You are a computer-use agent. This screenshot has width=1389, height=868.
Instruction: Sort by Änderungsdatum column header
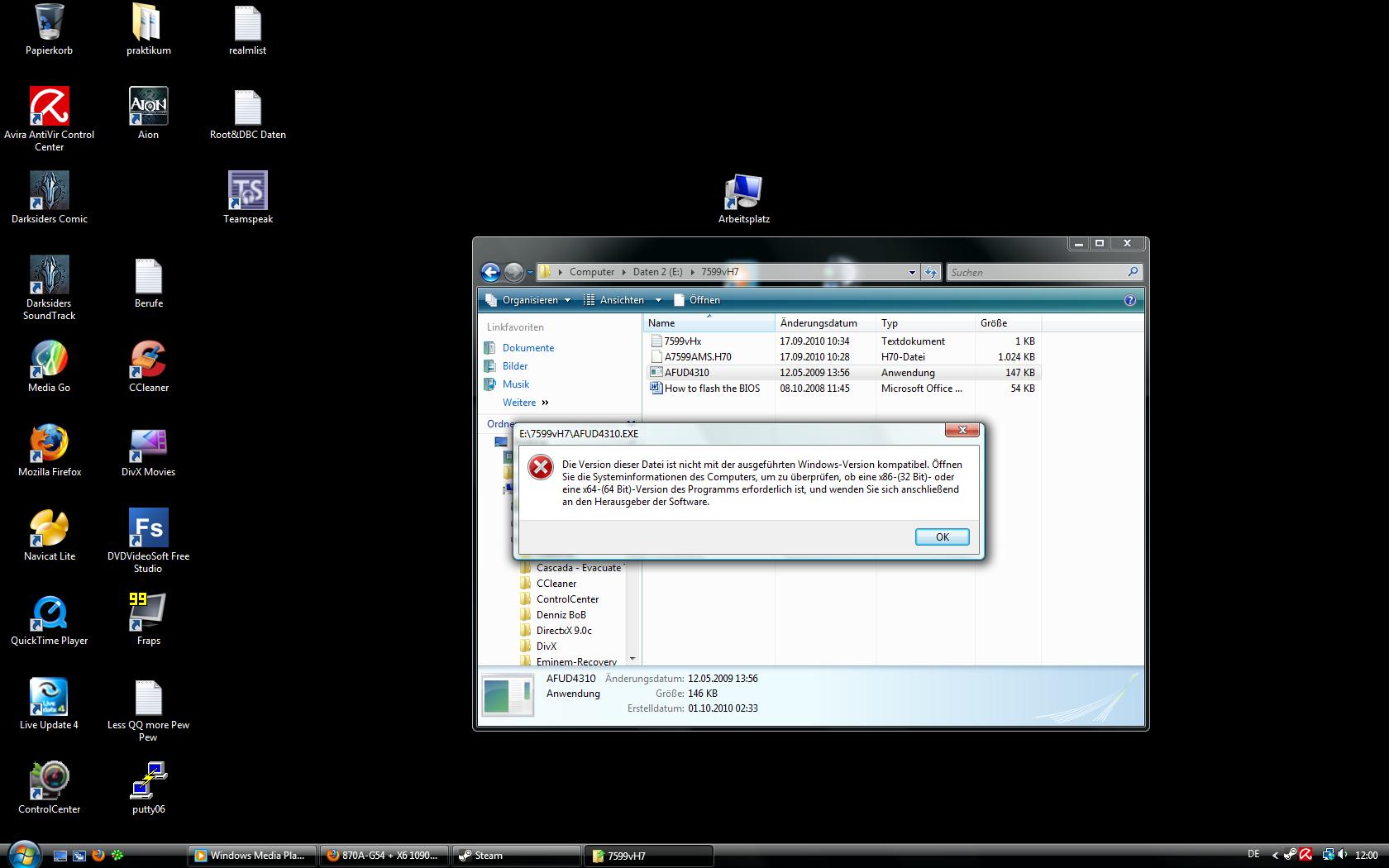tap(825, 323)
